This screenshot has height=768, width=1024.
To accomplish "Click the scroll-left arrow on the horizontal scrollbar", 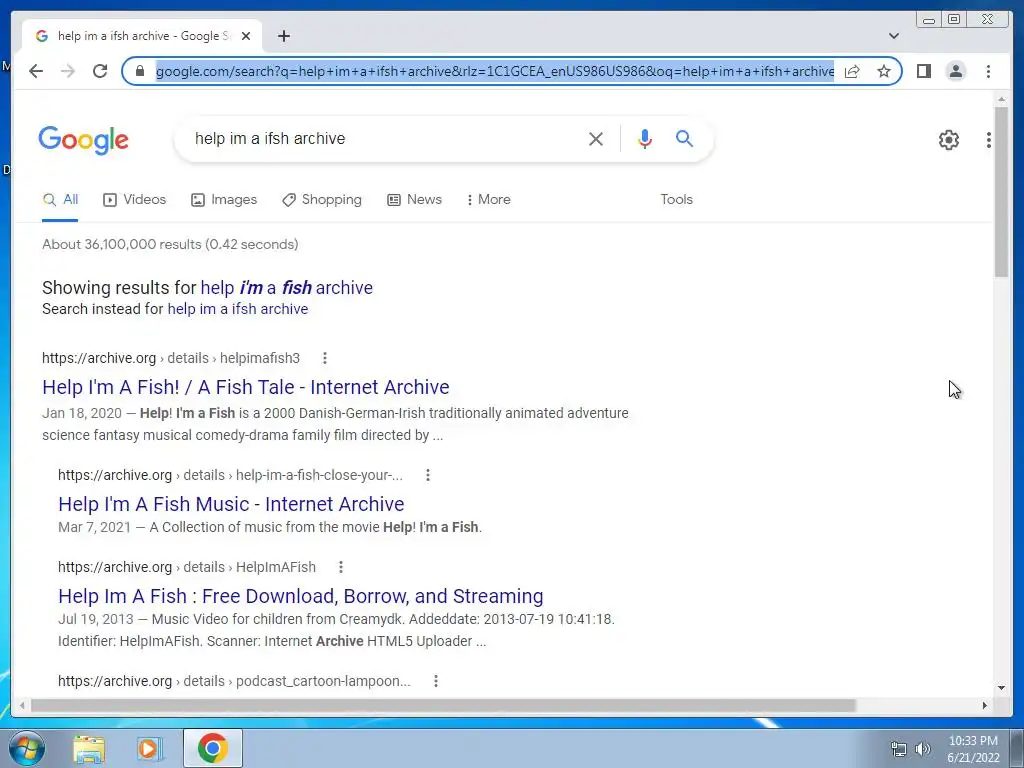I will pos(22,705).
